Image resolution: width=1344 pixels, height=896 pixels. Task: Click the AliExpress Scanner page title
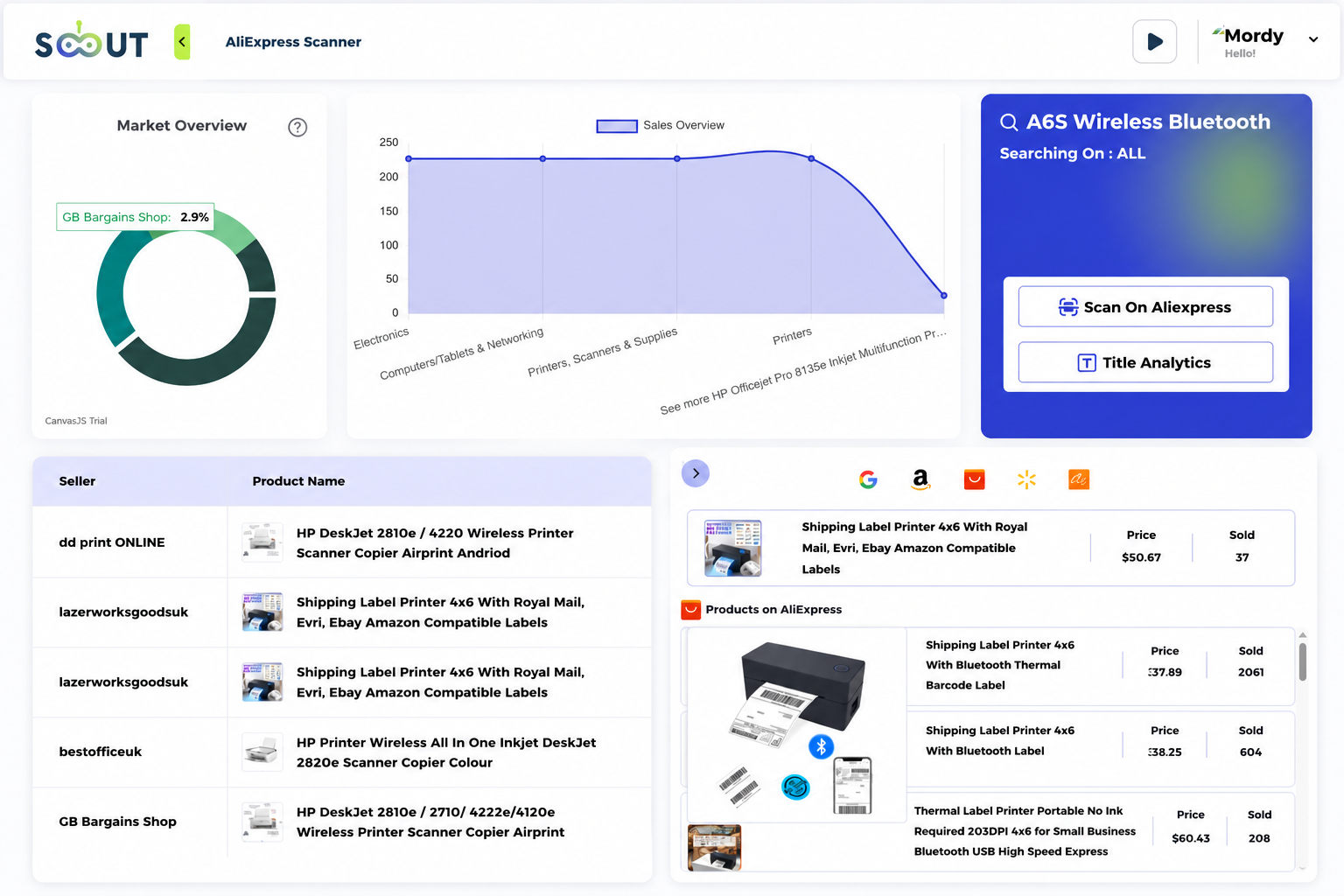click(x=293, y=42)
